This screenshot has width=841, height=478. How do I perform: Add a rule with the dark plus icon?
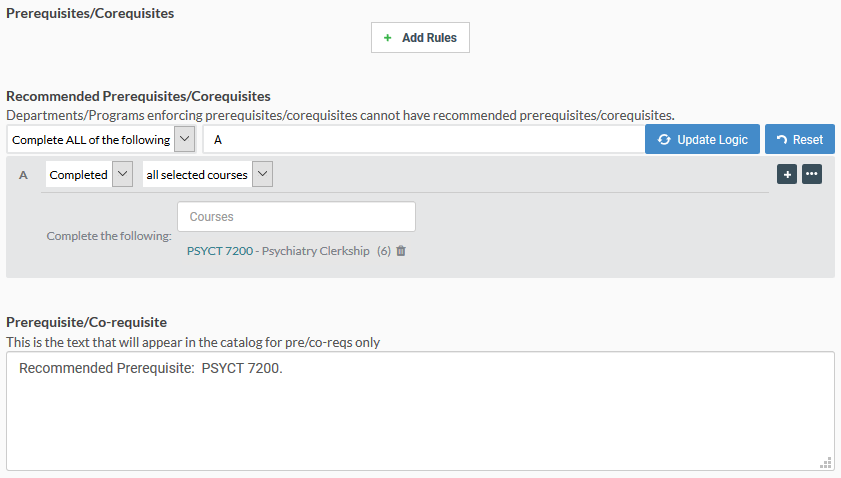tap(787, 174)
